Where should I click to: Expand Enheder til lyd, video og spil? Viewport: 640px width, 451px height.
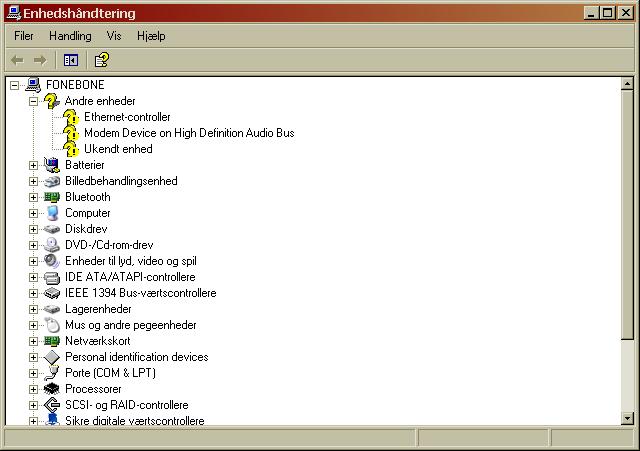click(33, 261)
